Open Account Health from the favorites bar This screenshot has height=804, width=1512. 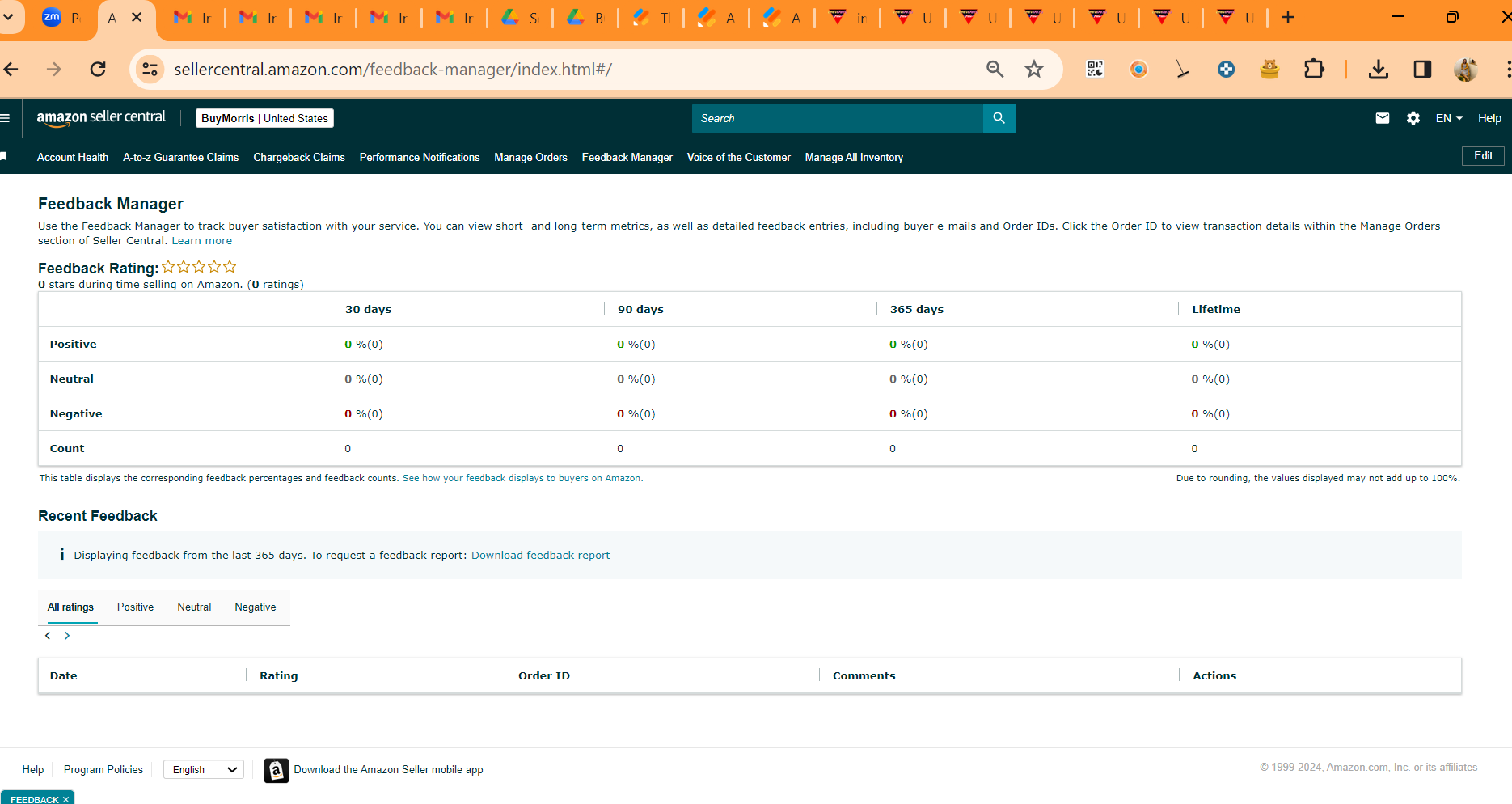point(73,157)
